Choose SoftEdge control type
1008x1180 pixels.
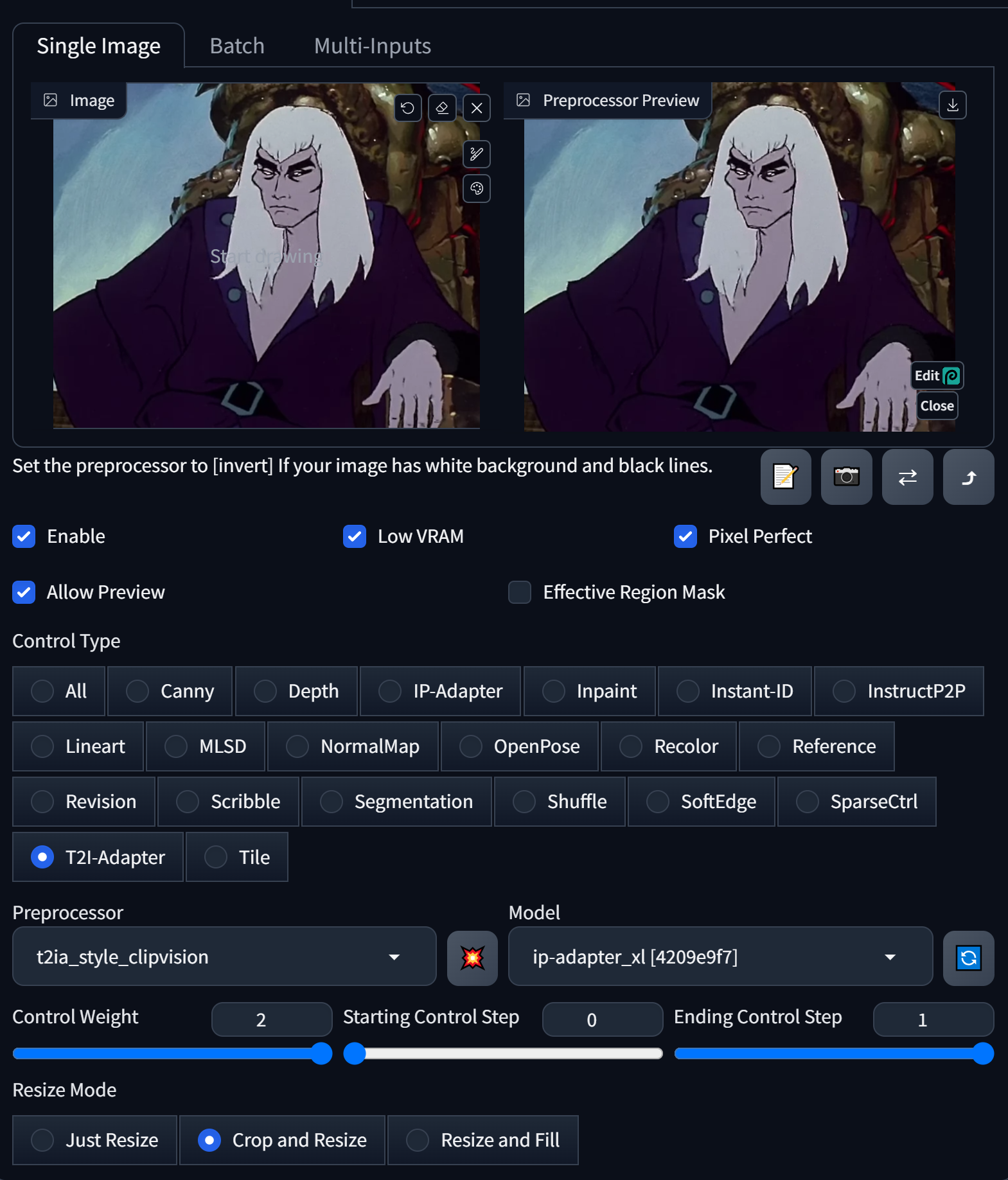point(702,802)
